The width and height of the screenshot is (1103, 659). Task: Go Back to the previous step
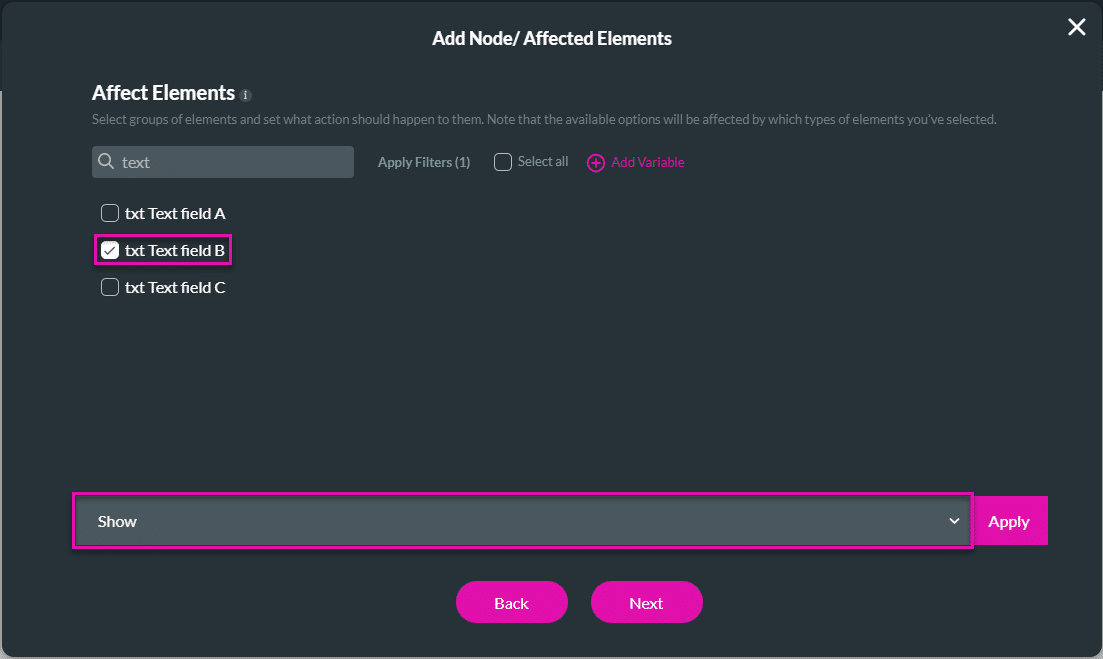click(x=511, y=603)
